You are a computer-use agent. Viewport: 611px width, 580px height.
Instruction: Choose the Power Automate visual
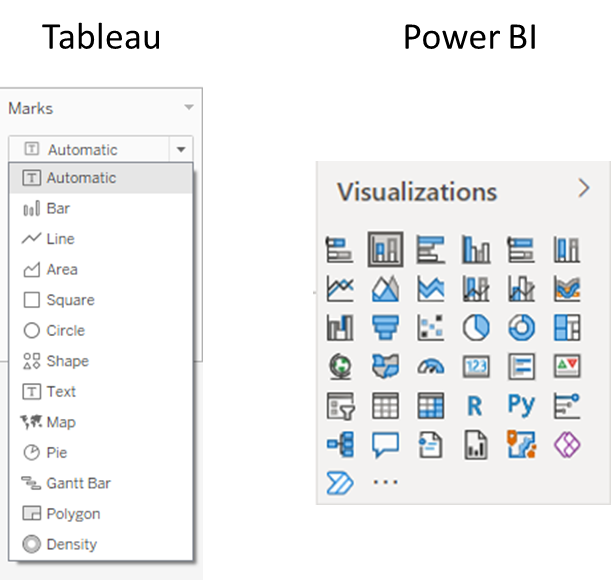340,483
